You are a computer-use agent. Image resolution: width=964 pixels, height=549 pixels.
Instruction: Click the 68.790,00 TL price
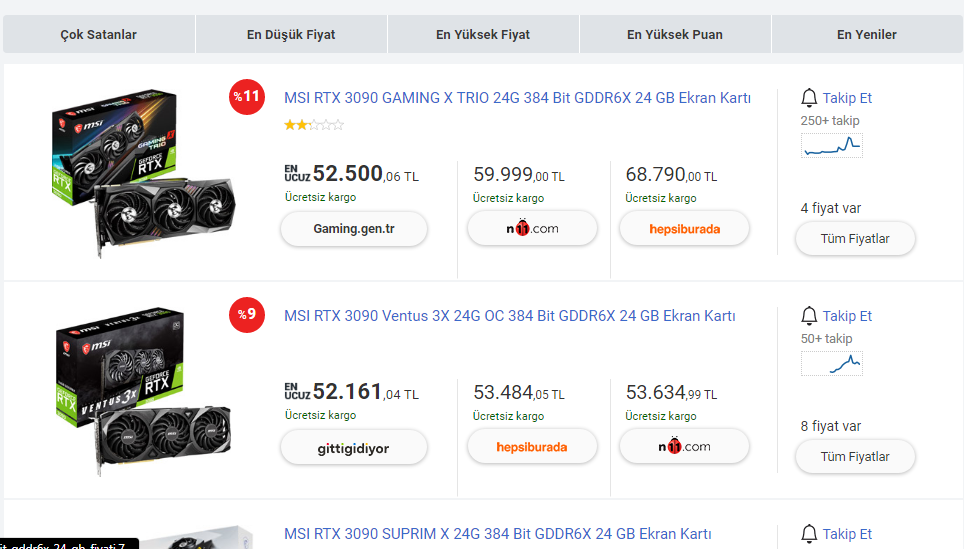click(x=671, y=175)
